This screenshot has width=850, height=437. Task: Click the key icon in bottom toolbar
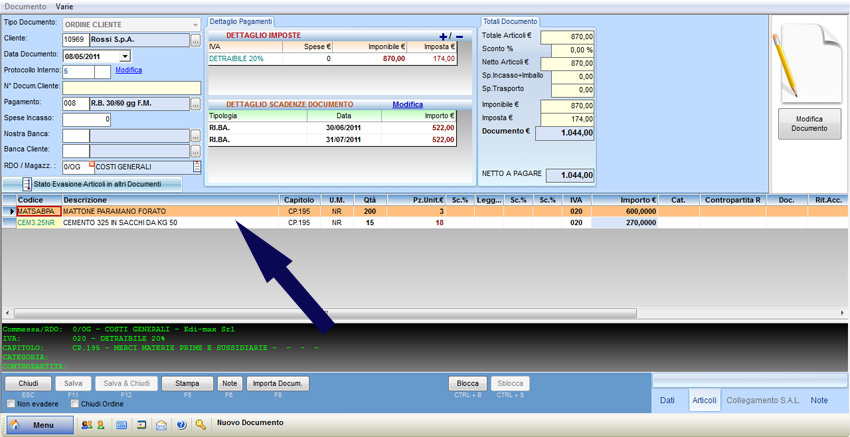[201, 425]
